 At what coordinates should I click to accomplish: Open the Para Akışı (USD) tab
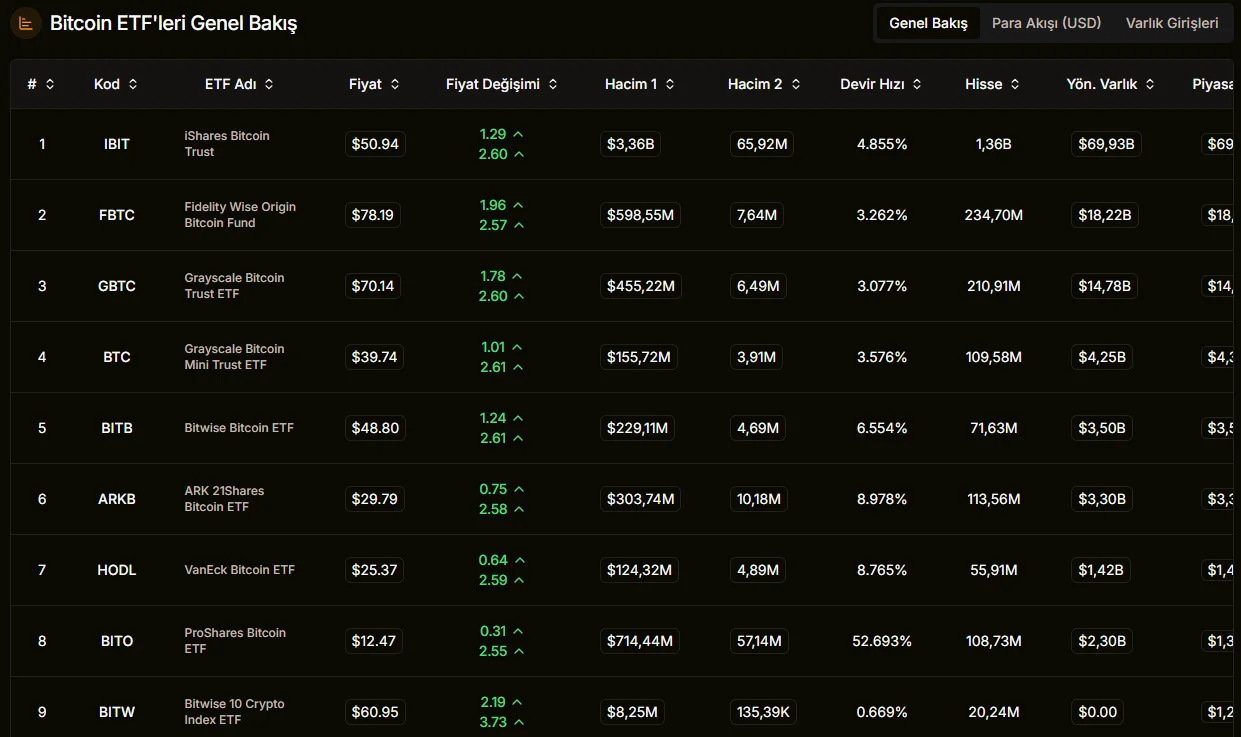1046,23
